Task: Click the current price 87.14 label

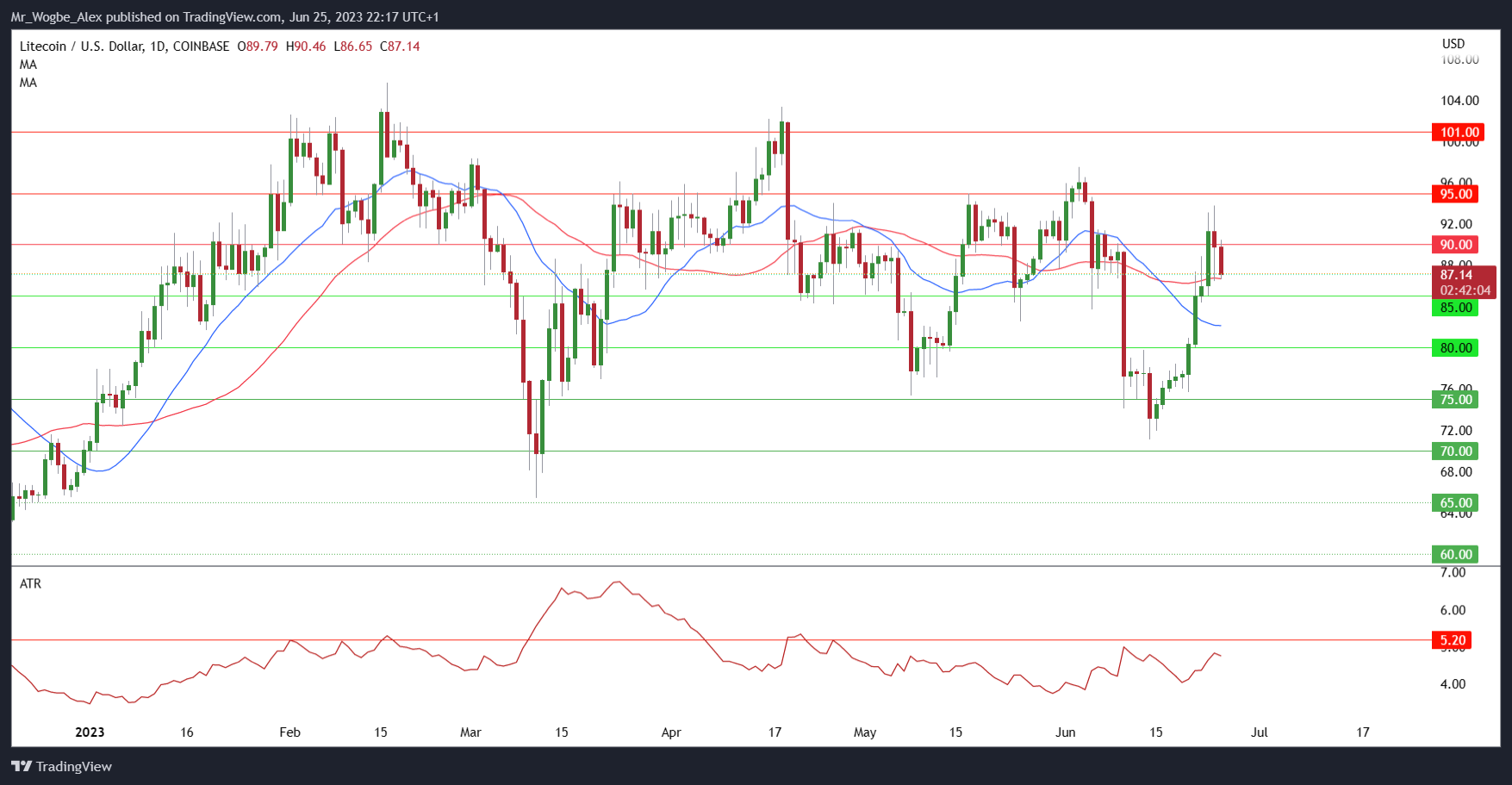Action: (1456, 275)
